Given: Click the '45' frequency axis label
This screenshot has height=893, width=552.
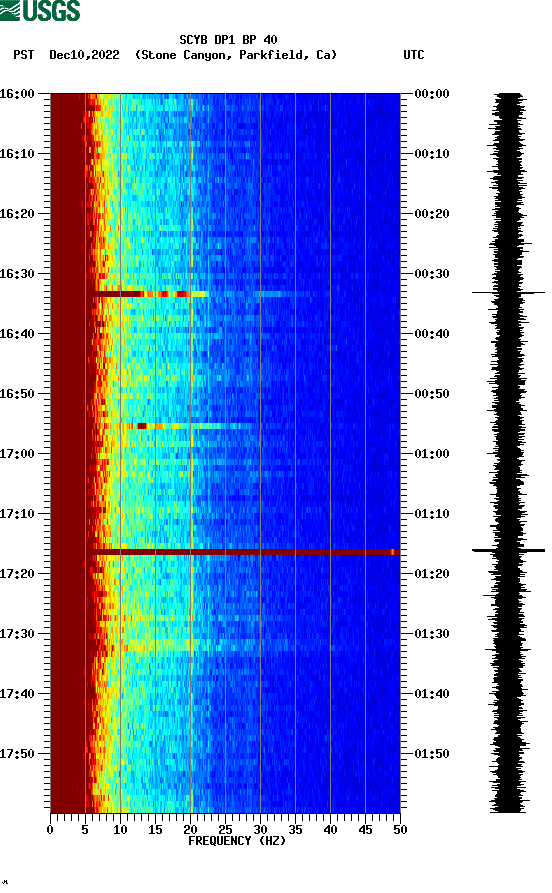Looking at the screenshot, I should [365, 830].
